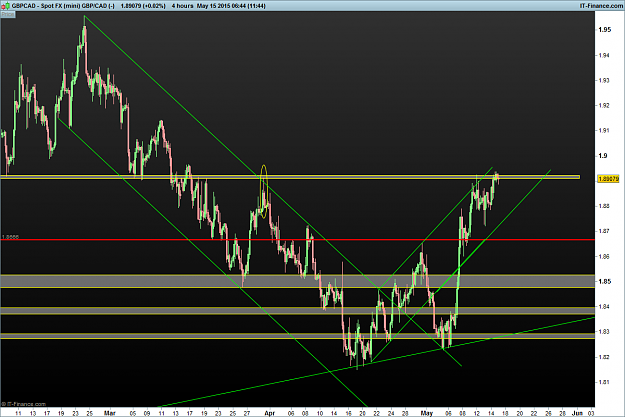Click the yellow current price tag 1.89079
Screen dimensions: 625x417
[x=608, y=179]
